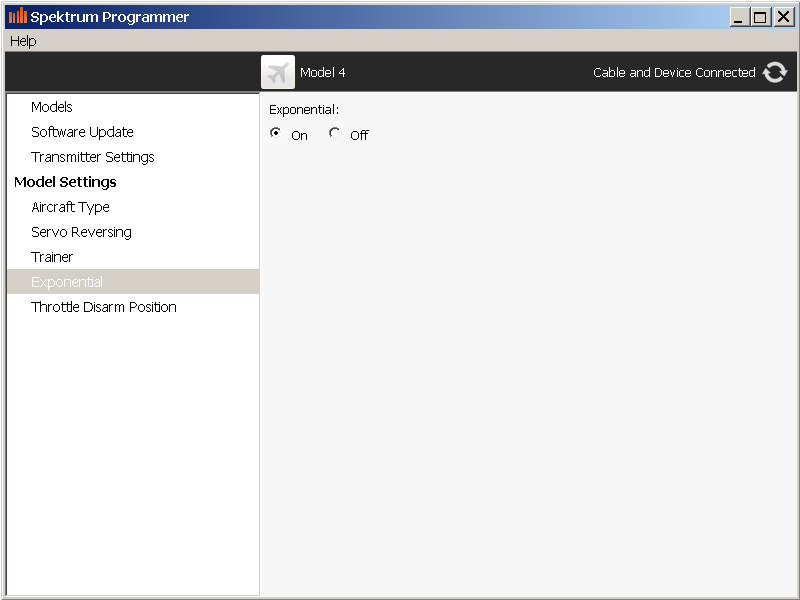Select the highlighted Exponential sidebar item
800x600 pixels.
click(67, 282)
